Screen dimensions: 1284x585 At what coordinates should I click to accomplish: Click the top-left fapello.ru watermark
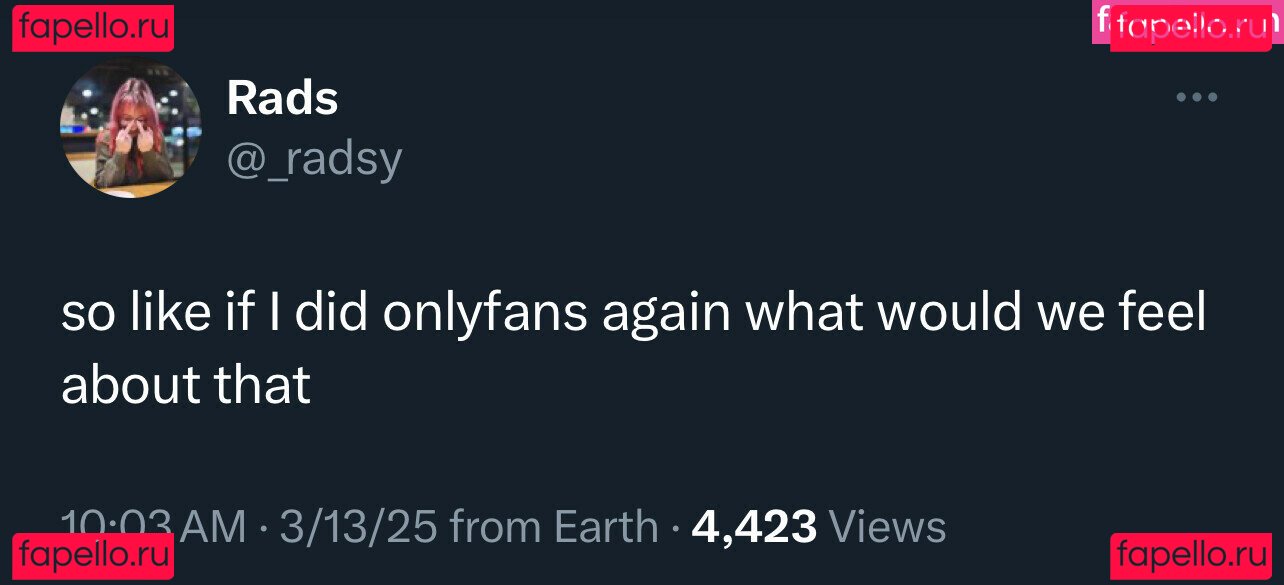point(94,27)
